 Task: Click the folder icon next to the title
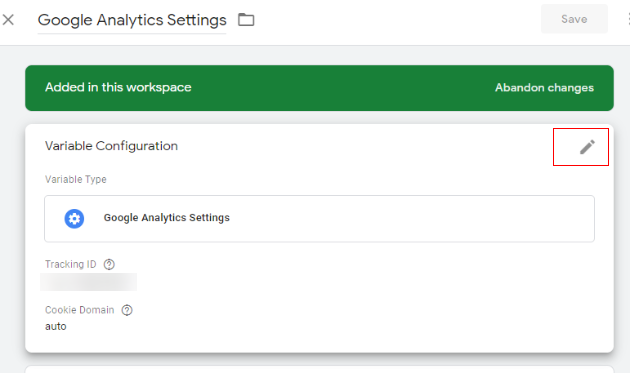246,20
